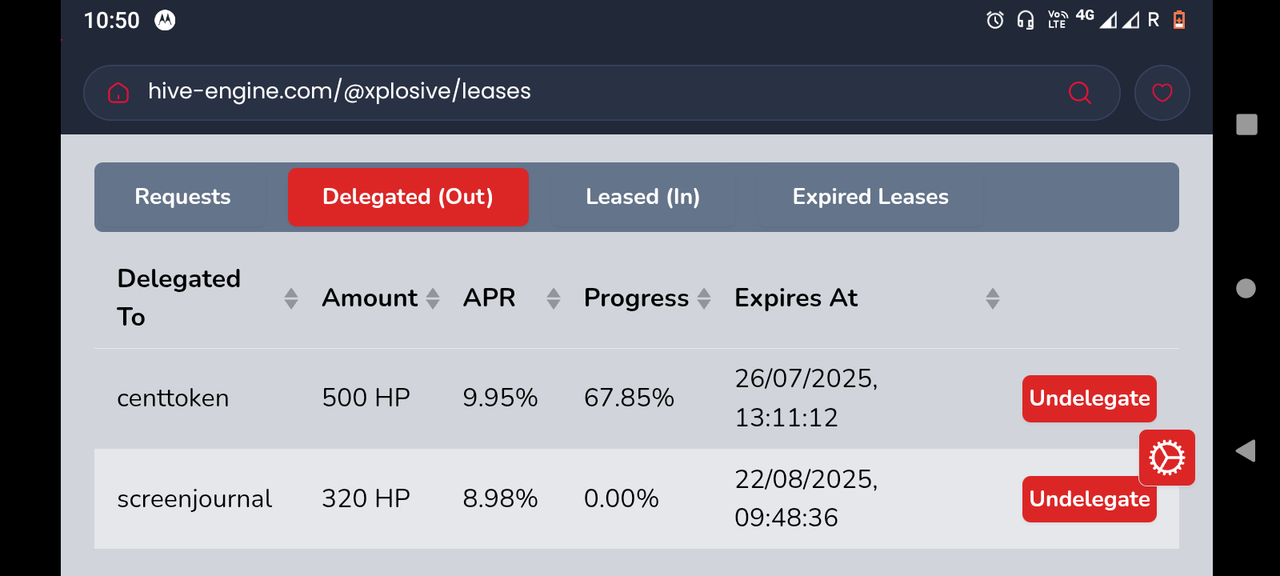The width and height of the screenshot is (1280, 576).
Task: Tap the battery status icon
Action: [1178, 20]
